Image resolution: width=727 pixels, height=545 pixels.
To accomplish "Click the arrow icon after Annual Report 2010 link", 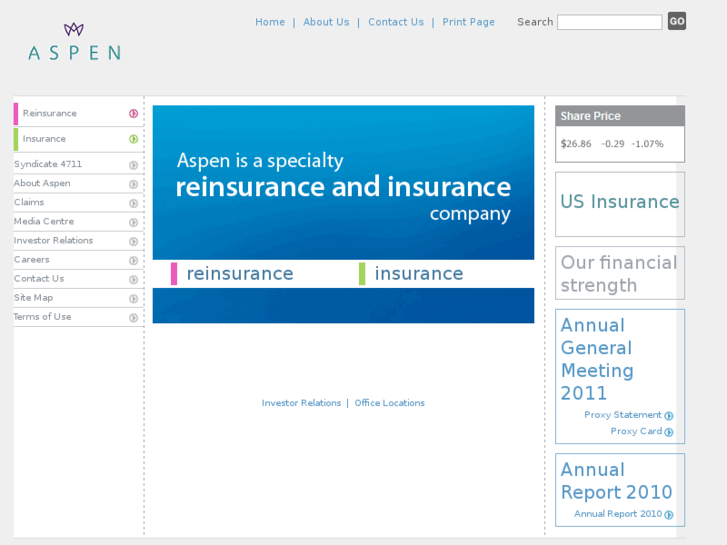I will [x=669, y=514].
